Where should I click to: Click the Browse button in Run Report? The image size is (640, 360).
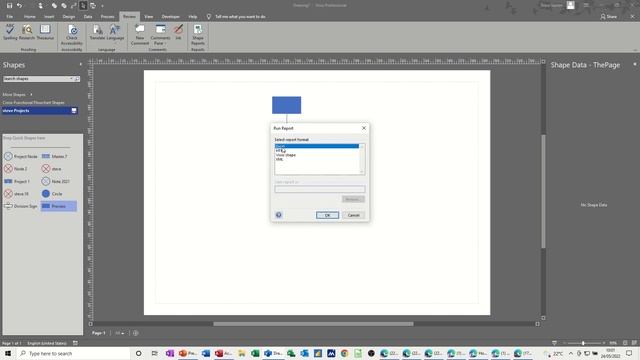pos(353,199)
